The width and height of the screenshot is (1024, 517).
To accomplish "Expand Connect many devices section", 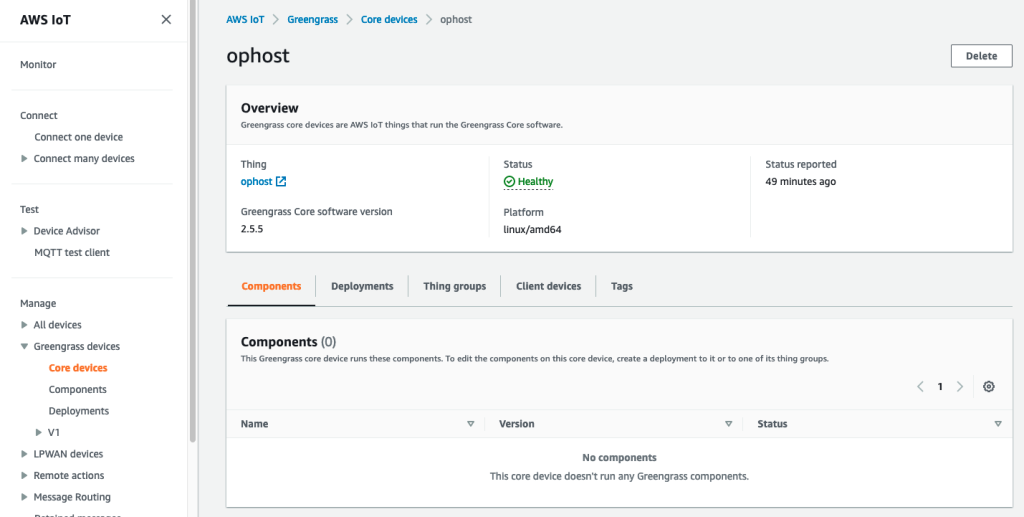I will [x=24, y=159].
